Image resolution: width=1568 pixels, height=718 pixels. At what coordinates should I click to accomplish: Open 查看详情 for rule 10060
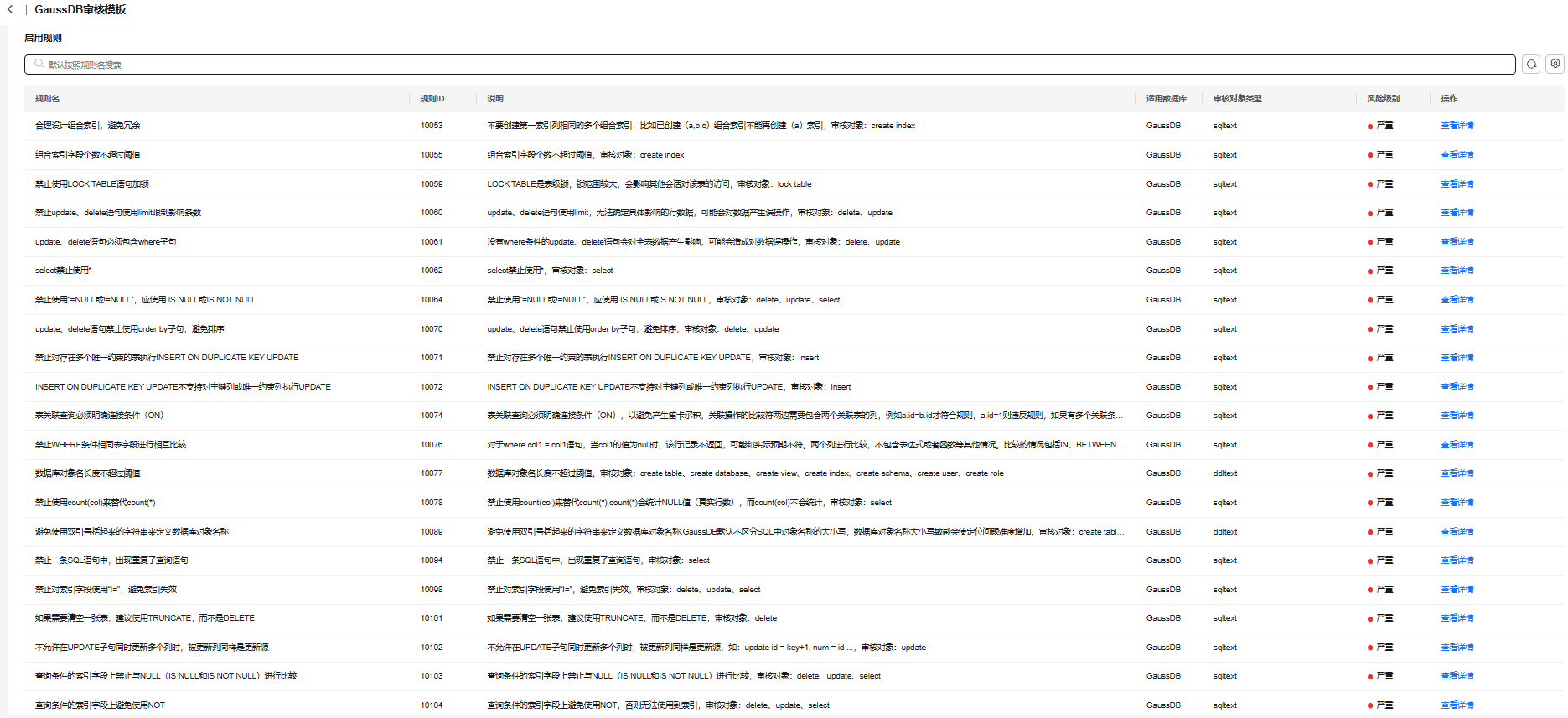tap(1457, 213)
